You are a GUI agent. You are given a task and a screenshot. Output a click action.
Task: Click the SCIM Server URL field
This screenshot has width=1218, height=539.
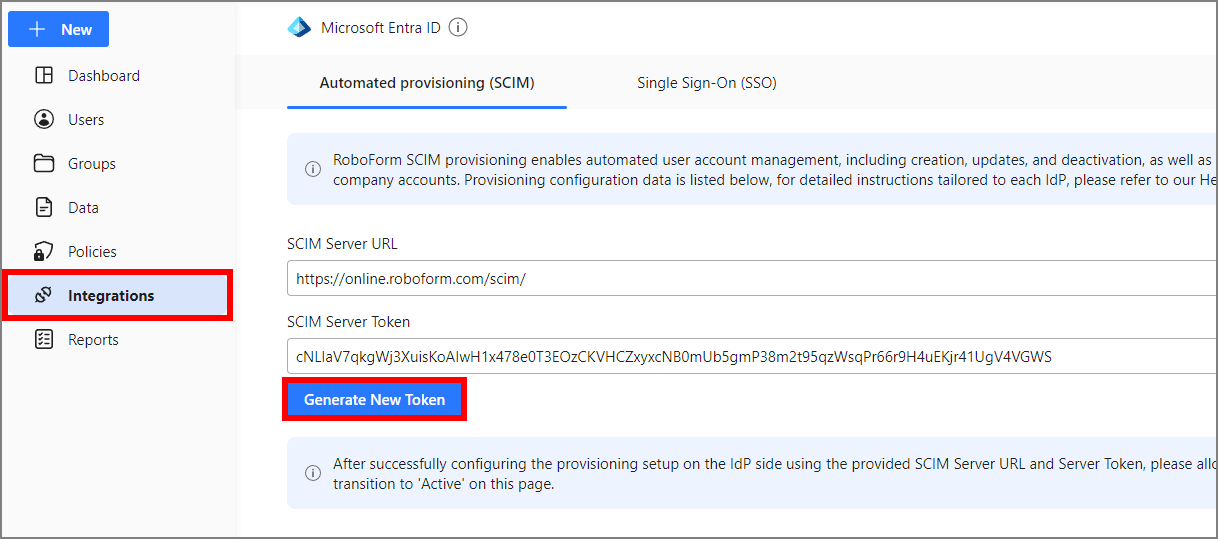pyautogui.click(x=750, y=279)
